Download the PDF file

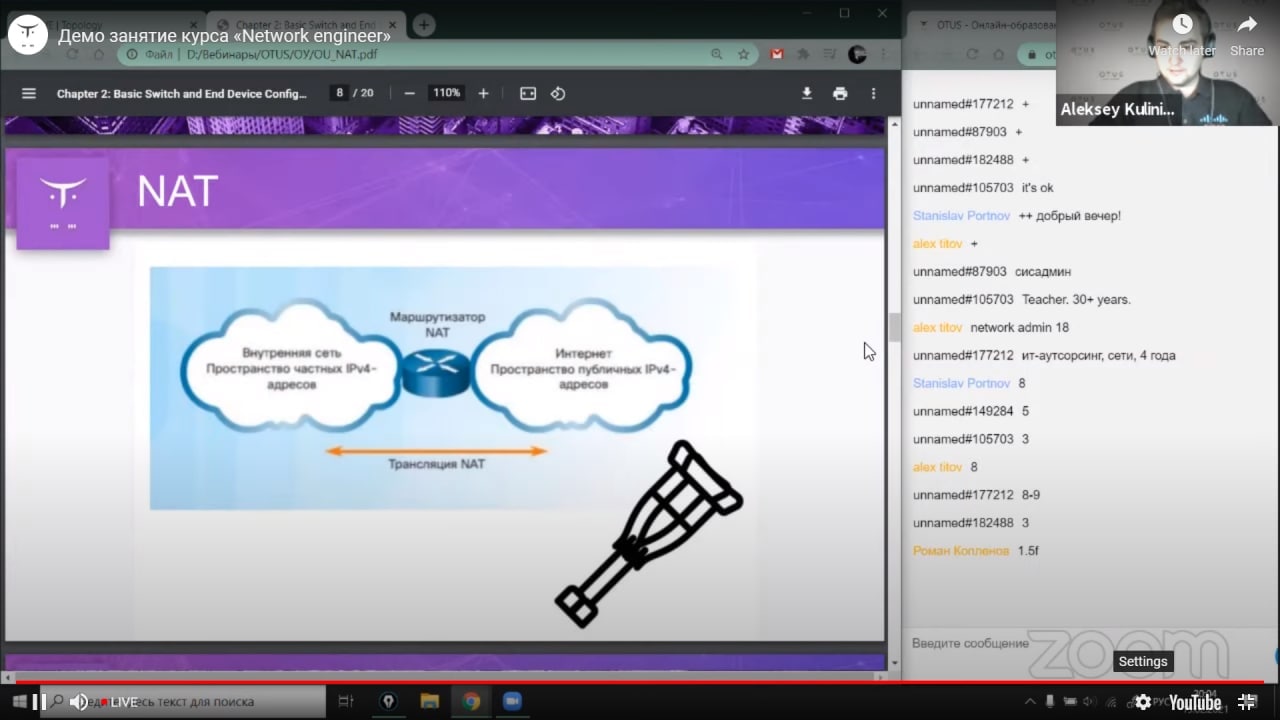coord(807,93)
